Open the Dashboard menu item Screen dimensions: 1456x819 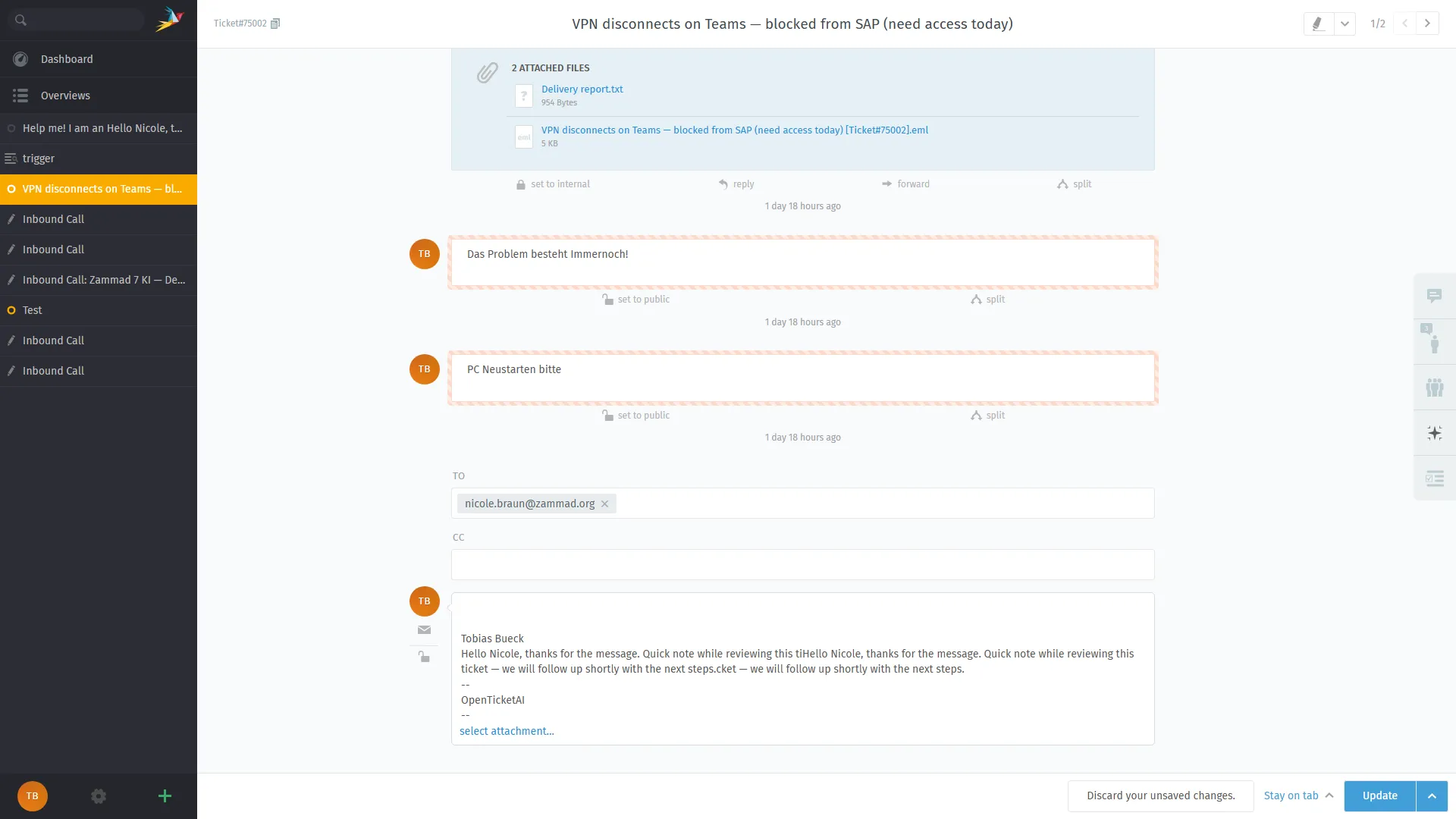99,59
